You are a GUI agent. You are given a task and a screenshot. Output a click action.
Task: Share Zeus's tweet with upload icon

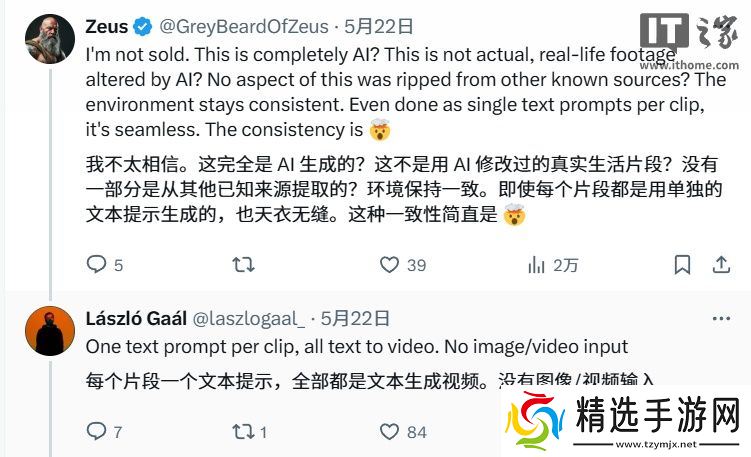721,264
